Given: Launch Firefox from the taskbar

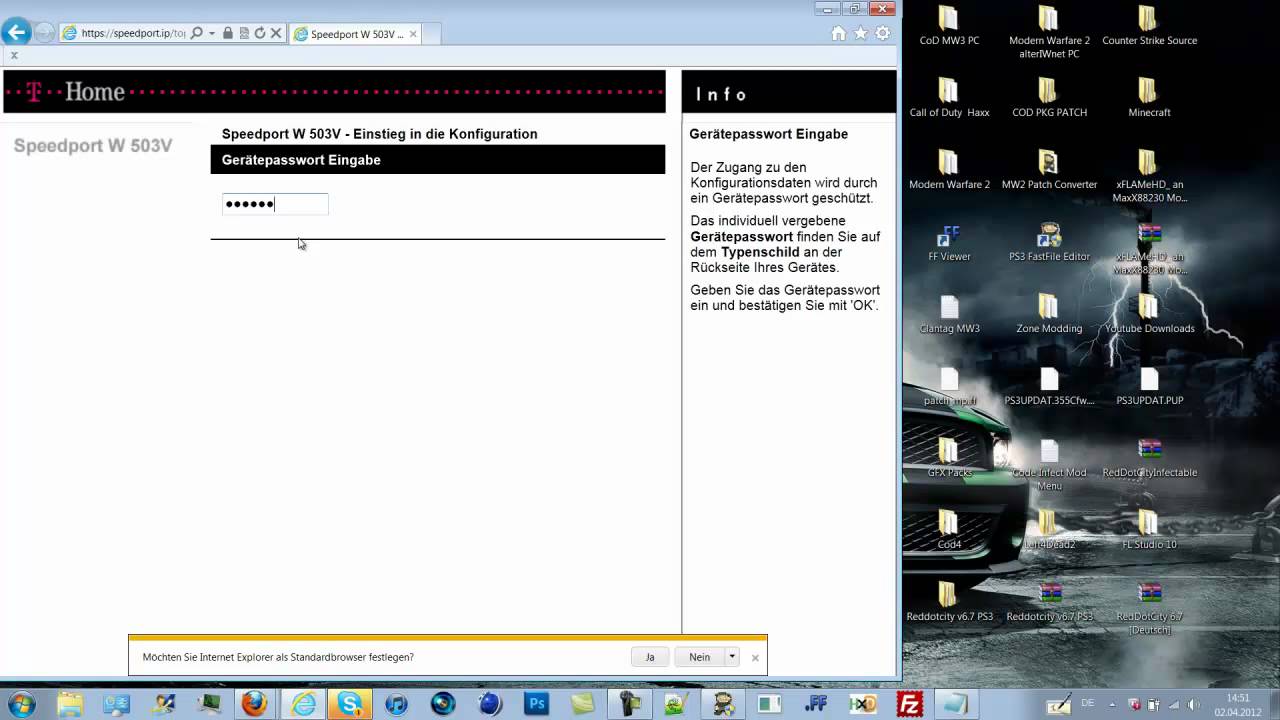Looking at the screenshot, I should [255, 704].
